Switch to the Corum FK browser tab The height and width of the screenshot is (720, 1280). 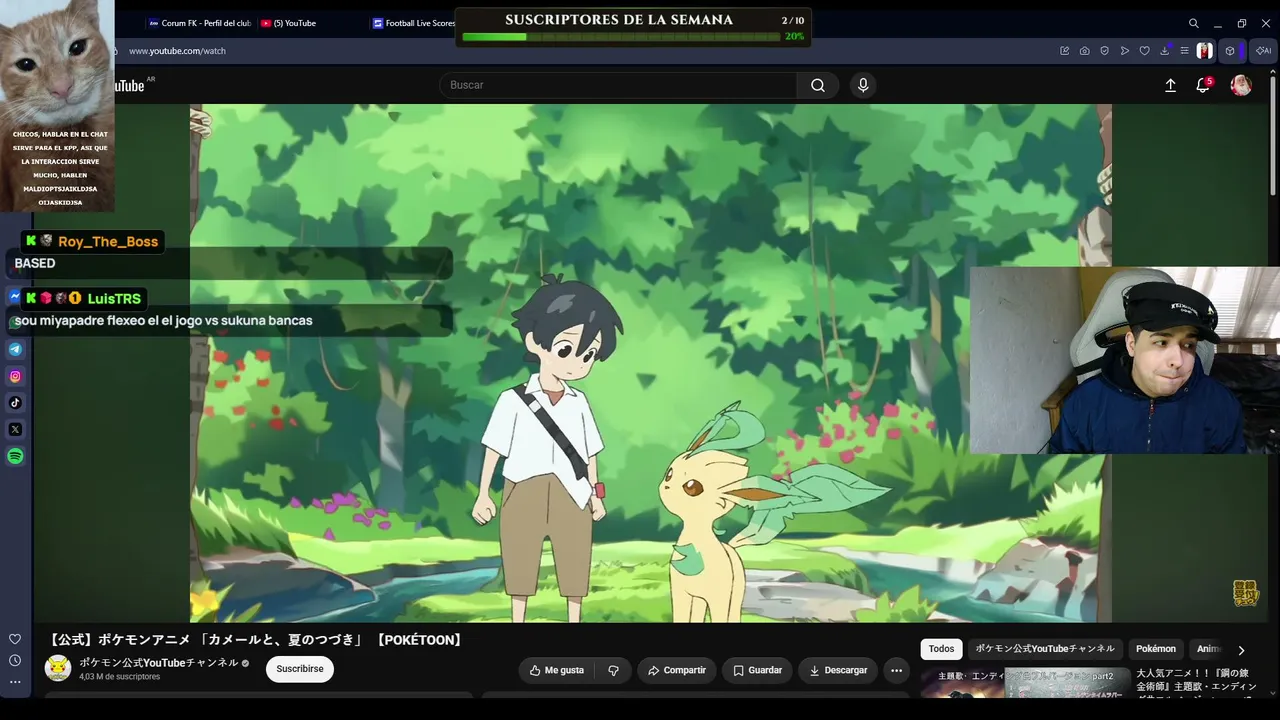198,23
